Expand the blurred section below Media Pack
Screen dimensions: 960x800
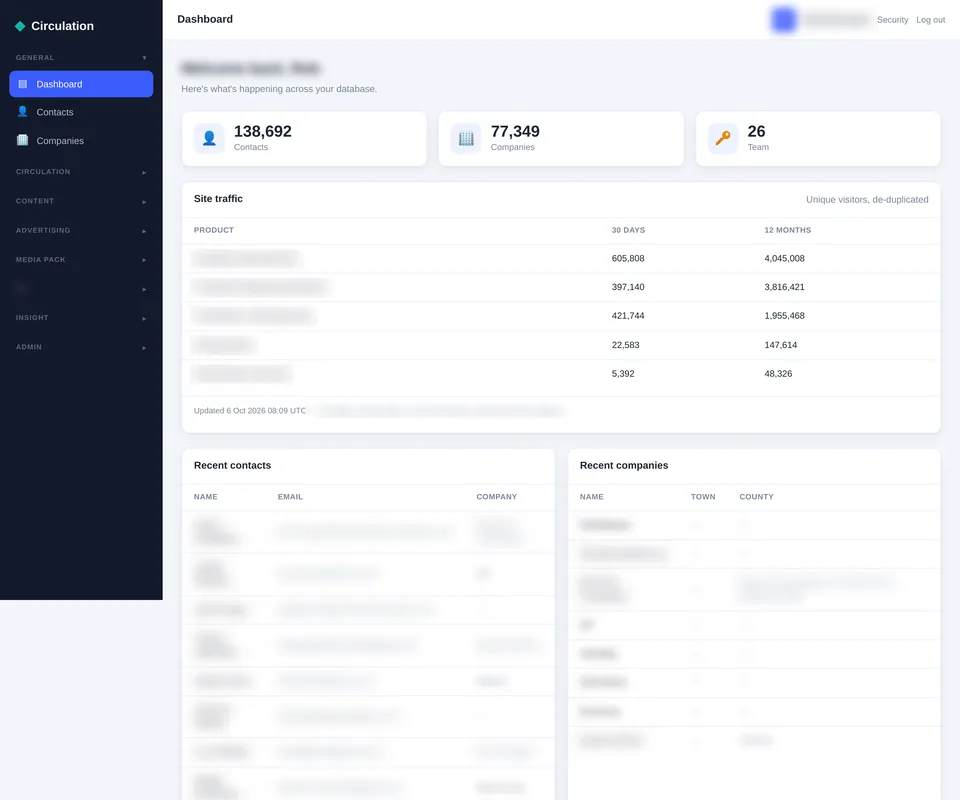[x=81, y=289]
